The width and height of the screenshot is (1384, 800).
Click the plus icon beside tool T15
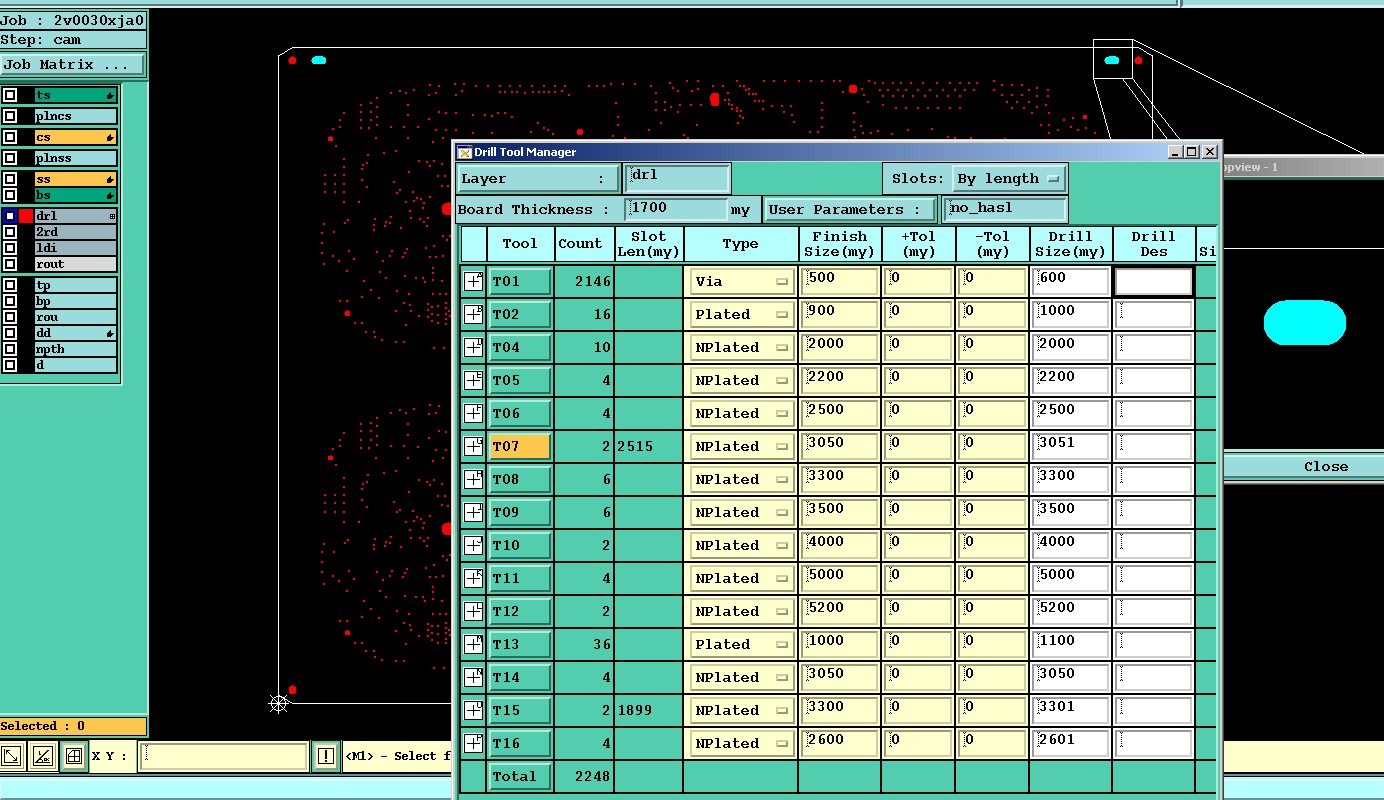(x=473, y=710)
